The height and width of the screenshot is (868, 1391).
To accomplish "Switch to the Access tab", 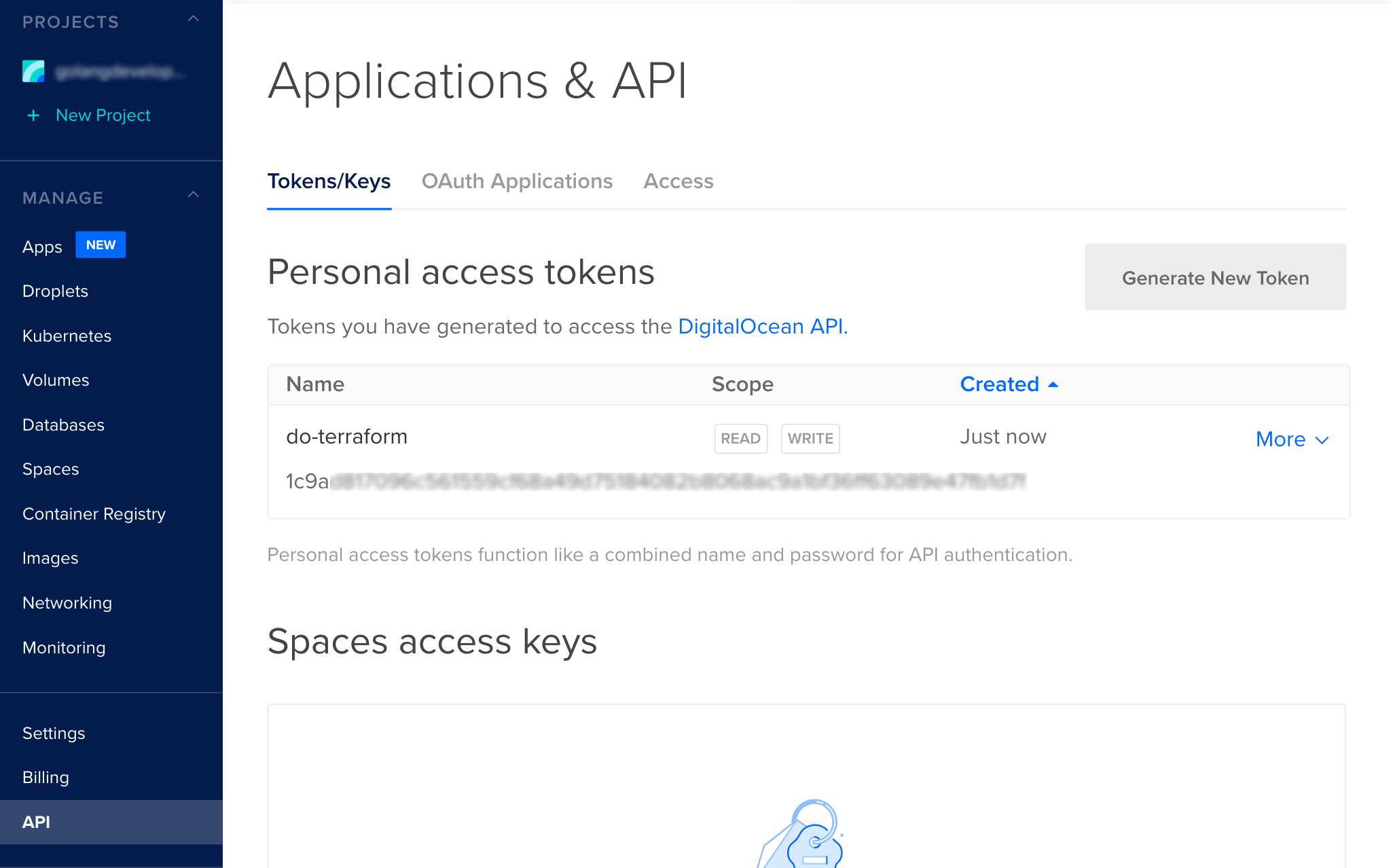I will [678, 181].
